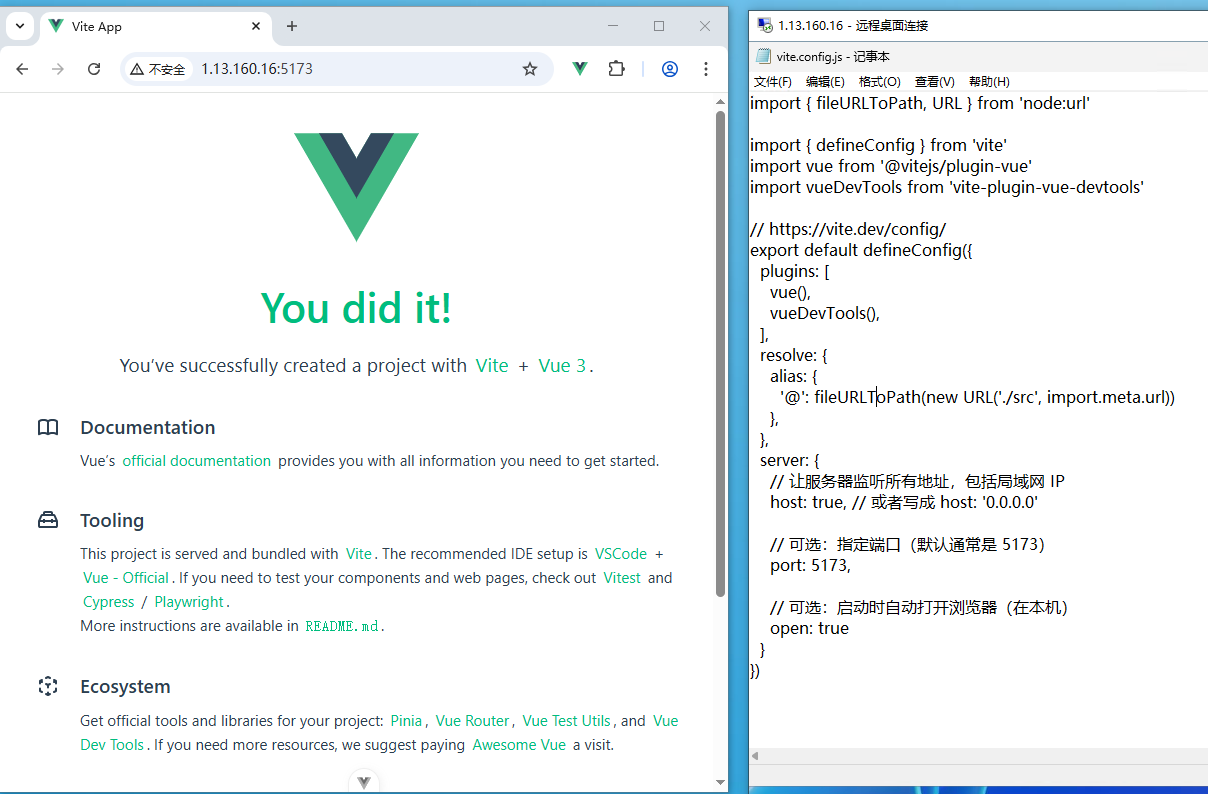Click the Notepad vite.config.js title icon
This screenshot has width=1208, height=794.
tap(764, 56)
